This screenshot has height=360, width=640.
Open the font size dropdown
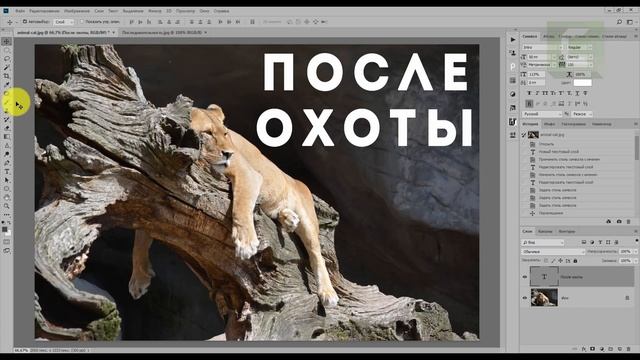point(542,57)
